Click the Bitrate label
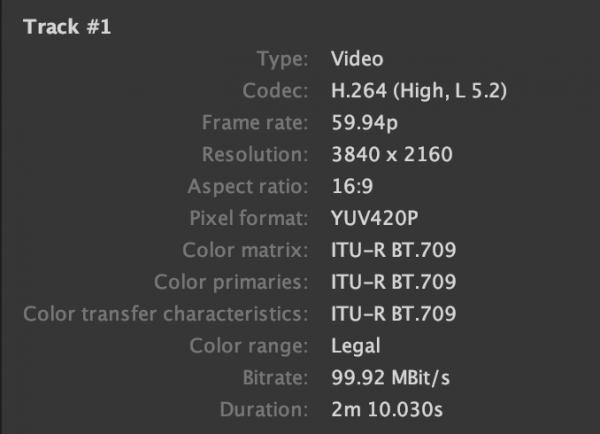The height and width of the screenshot is (434, 600). point(273,378)
